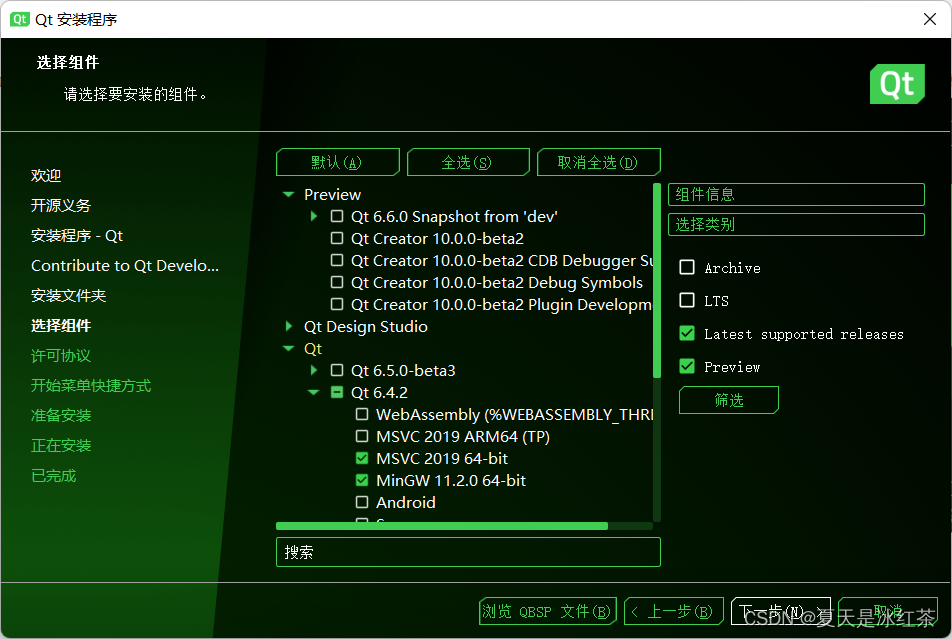952x639 pixels.
Task: Enable the Archive category filter
Action: tap(687, 267)
